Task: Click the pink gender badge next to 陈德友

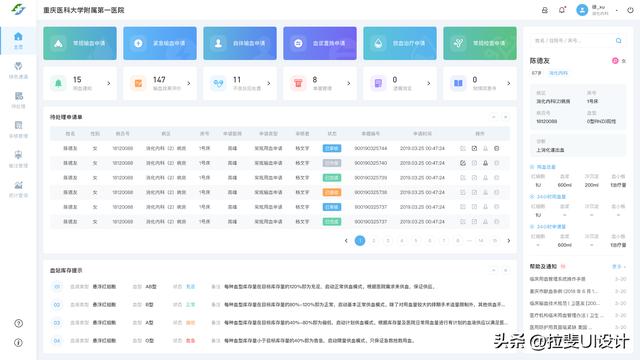Action: click(x=615, y=61)
